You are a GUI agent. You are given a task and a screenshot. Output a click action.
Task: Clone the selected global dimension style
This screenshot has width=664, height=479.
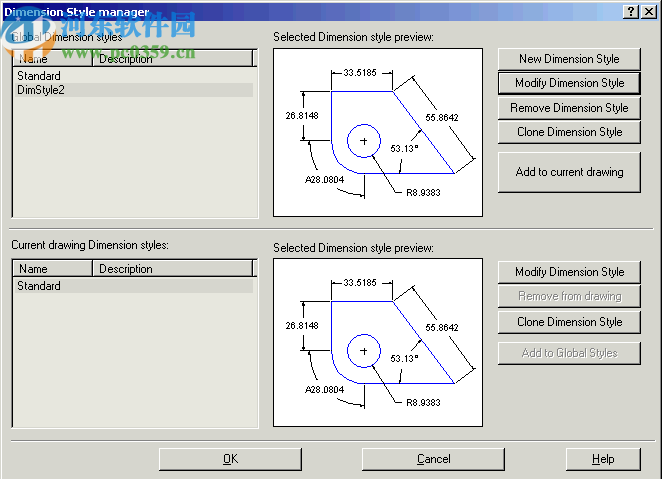tap(569, 132)
